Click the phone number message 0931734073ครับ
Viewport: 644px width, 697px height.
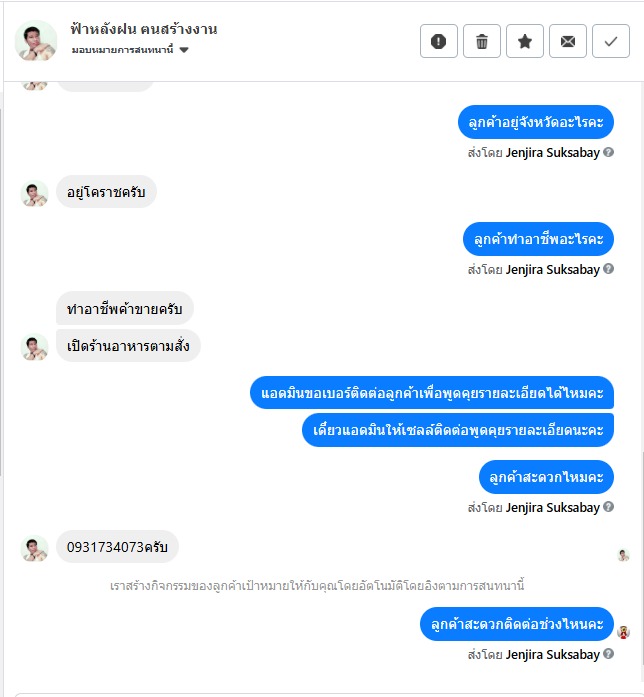tap(117, 547)
